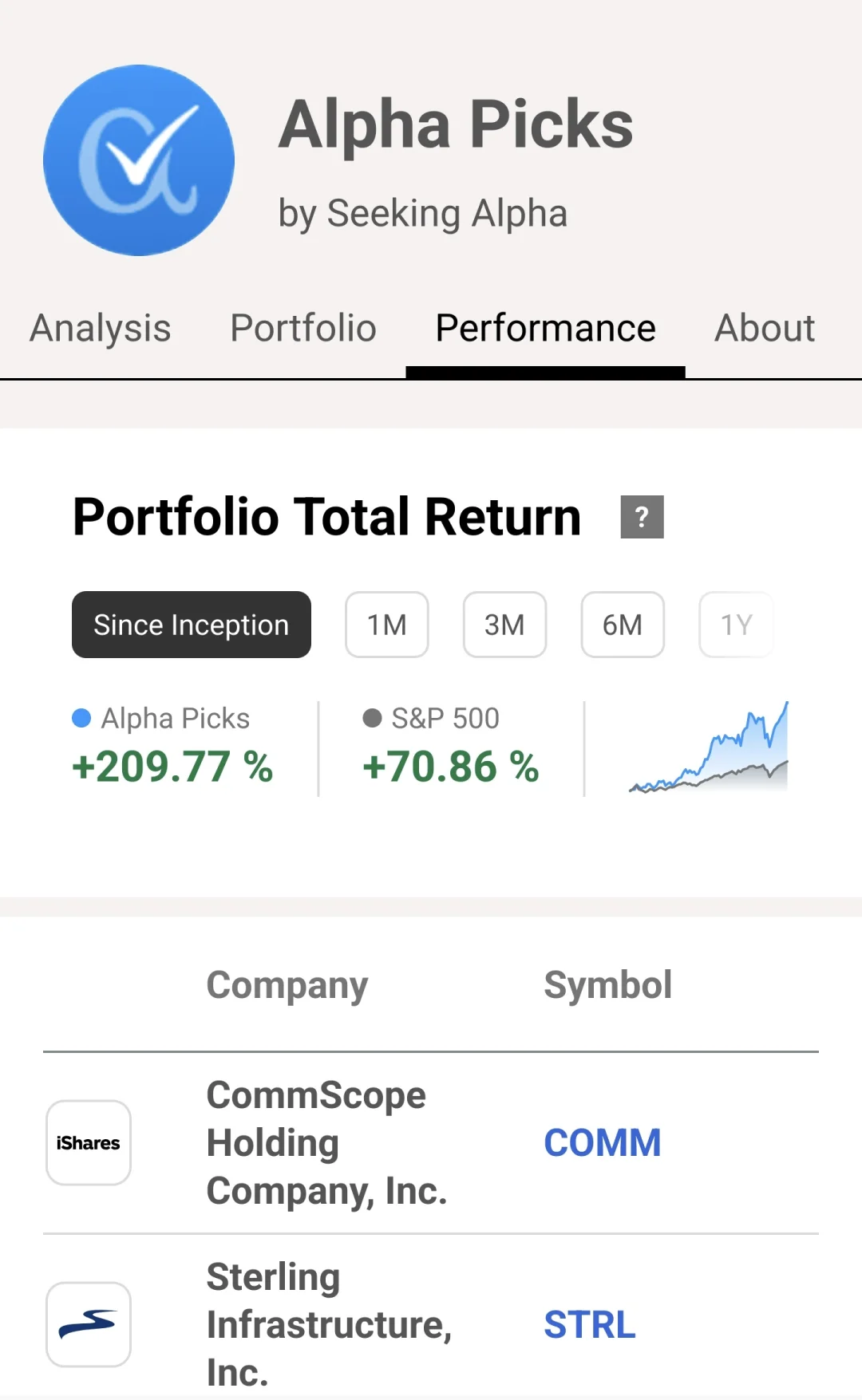Open the COMM ticker symbol link

603,1142
